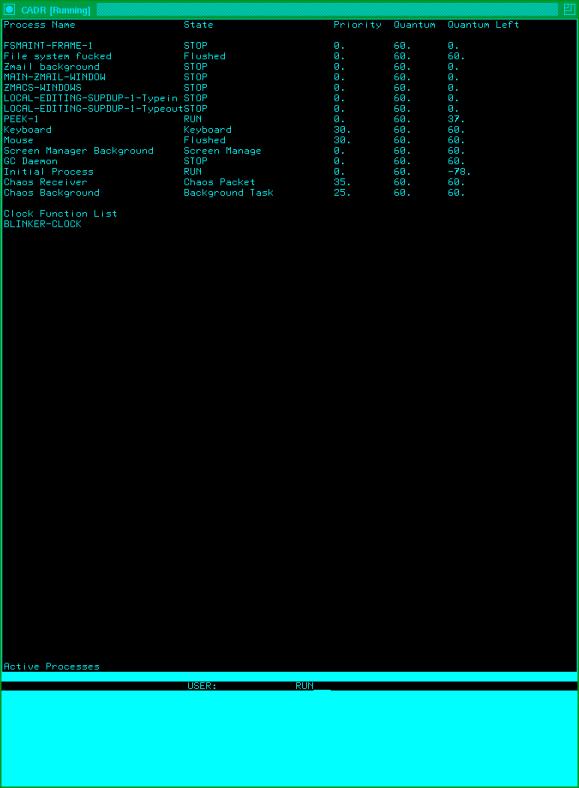Image resolution: width=579 pixels, height=788 pixels.
Task: Select the 'Initial Process' process name
Action: point(48,172)
